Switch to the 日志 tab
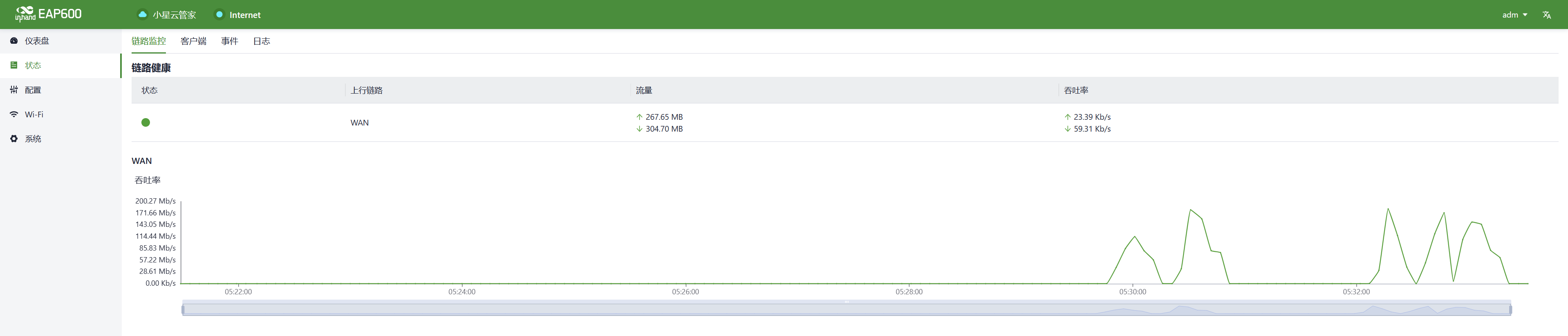Screen dimensions: 1568x336 pos(262,41)
